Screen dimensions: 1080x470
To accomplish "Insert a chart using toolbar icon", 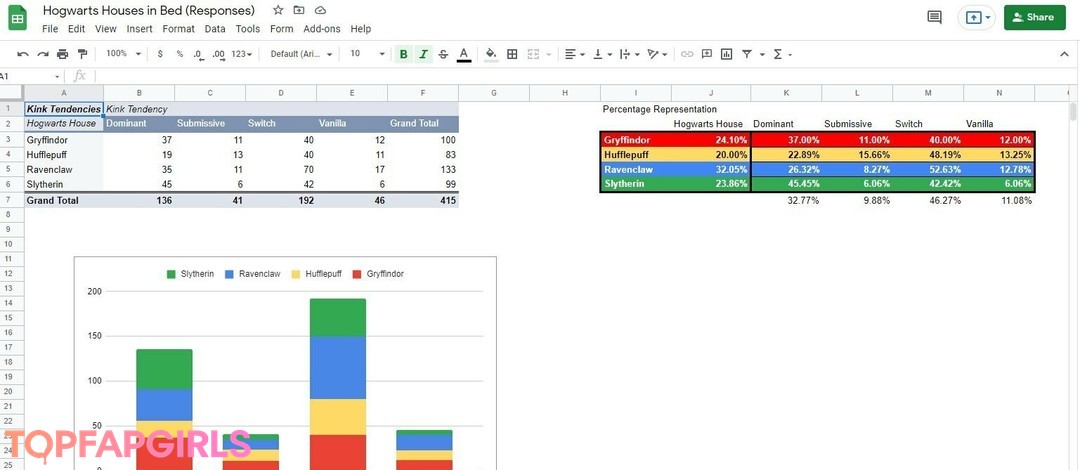I will pos(727,54).
